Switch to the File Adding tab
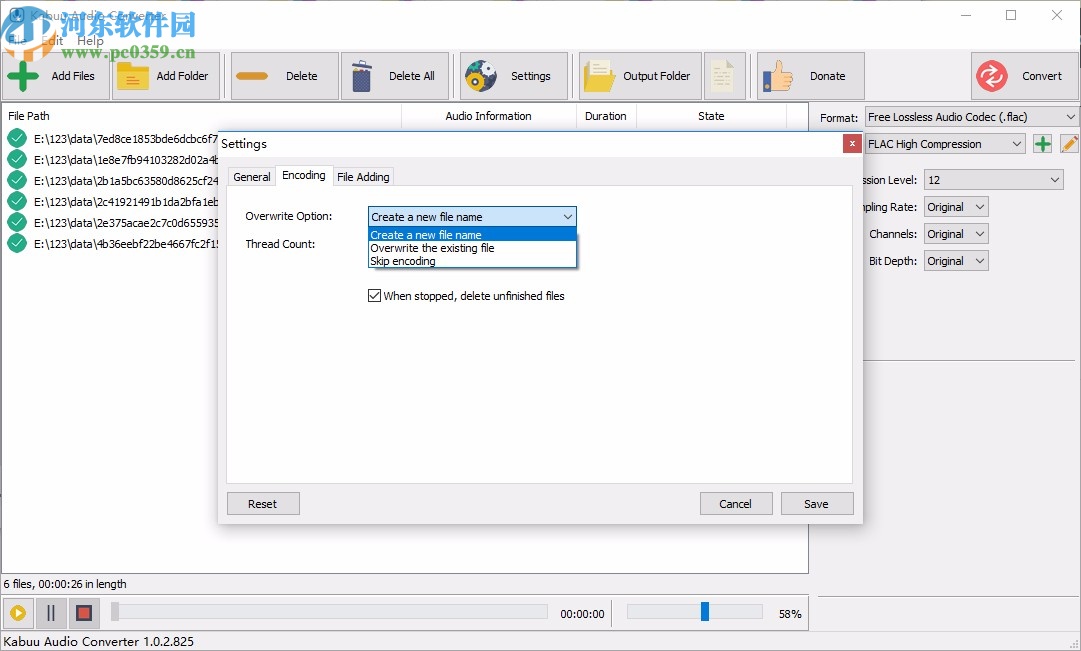1081x651 pixels. tap(363, 176)
